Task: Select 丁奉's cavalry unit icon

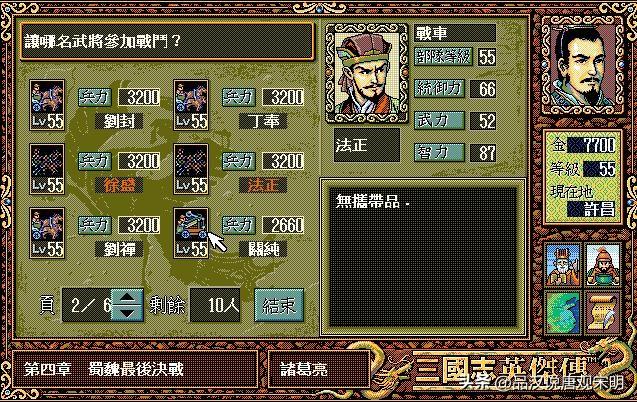Action: (x=191, y=105)
